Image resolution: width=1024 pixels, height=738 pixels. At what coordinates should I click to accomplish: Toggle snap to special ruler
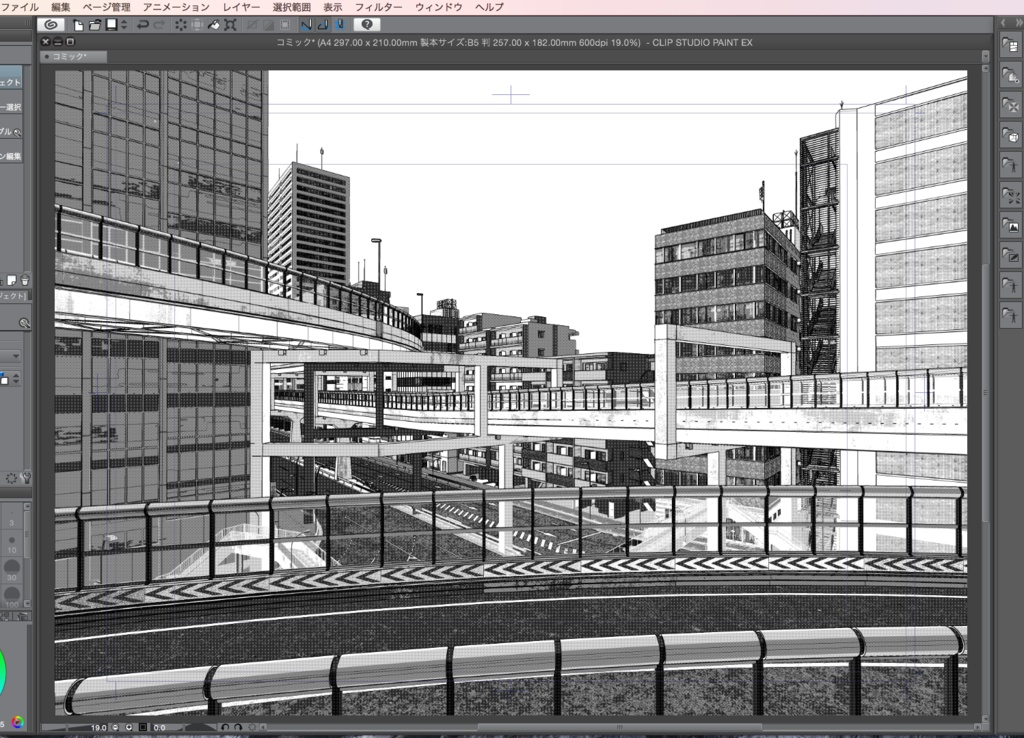pos(323,25)
